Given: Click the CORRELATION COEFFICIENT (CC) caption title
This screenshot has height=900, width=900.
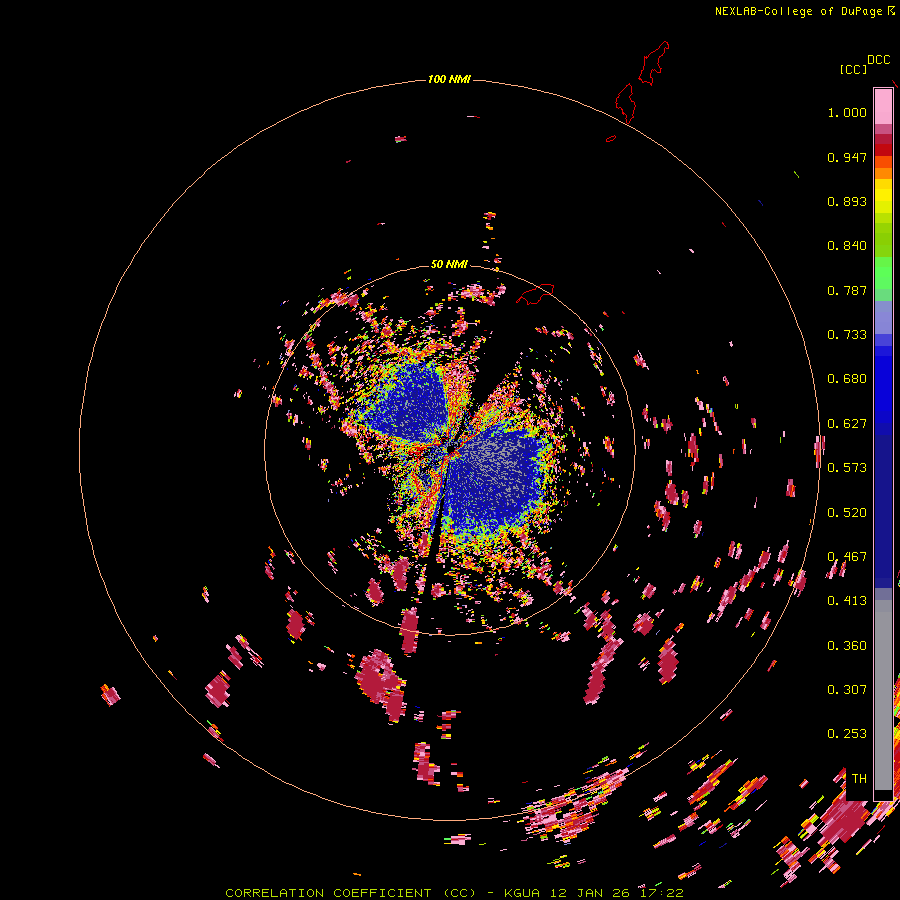Looking at the screenshot, I should pos(350,893).
